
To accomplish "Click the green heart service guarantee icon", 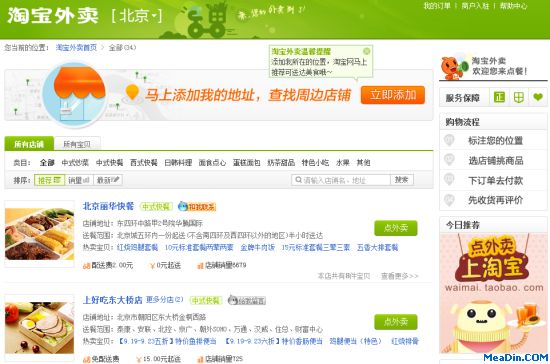I will tap(538, 97).
